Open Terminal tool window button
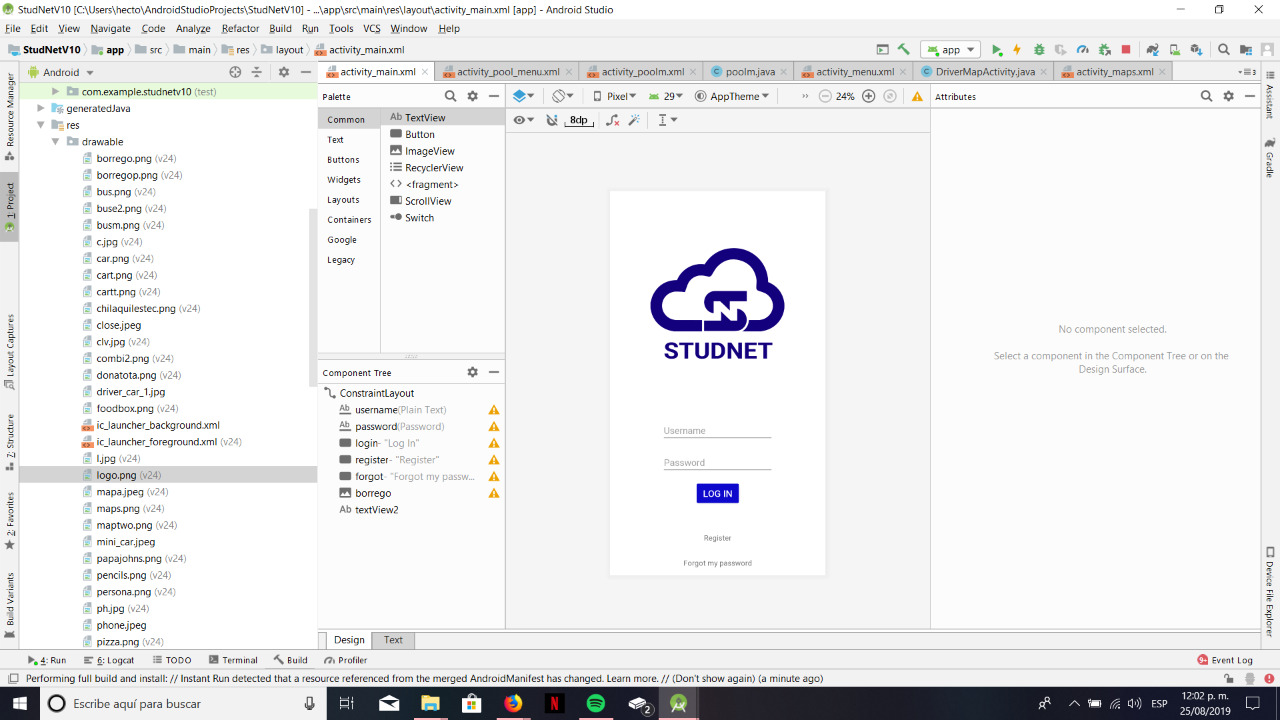Image resolution: width=1280 pixels, height=720 pixels. click(x=233, y=660)
